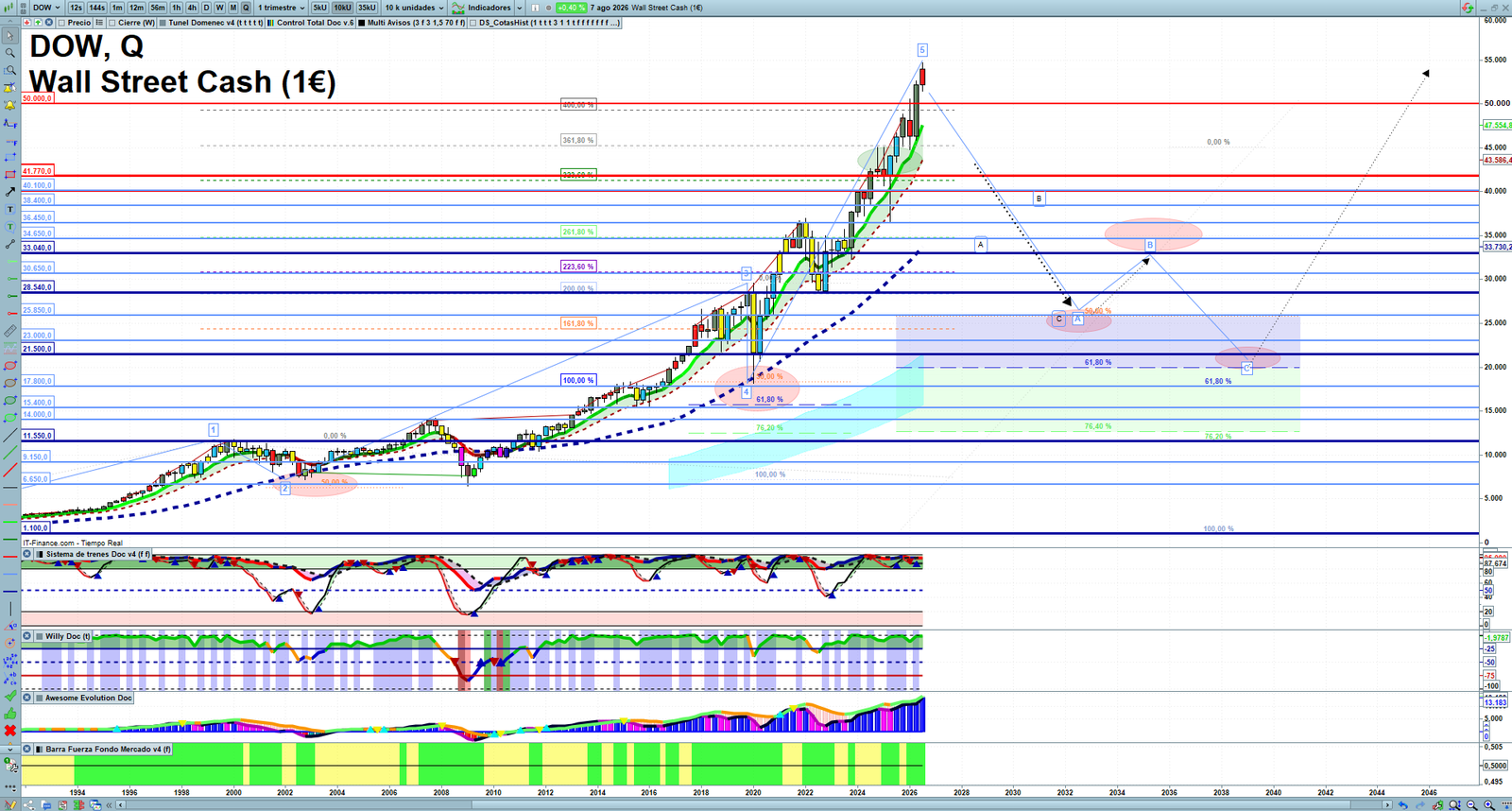Toggle Tunel Domenec v4 indicator swatch
Viewport: 1512px width, 811px height.
pyautogui.click(x=163, y=23)
